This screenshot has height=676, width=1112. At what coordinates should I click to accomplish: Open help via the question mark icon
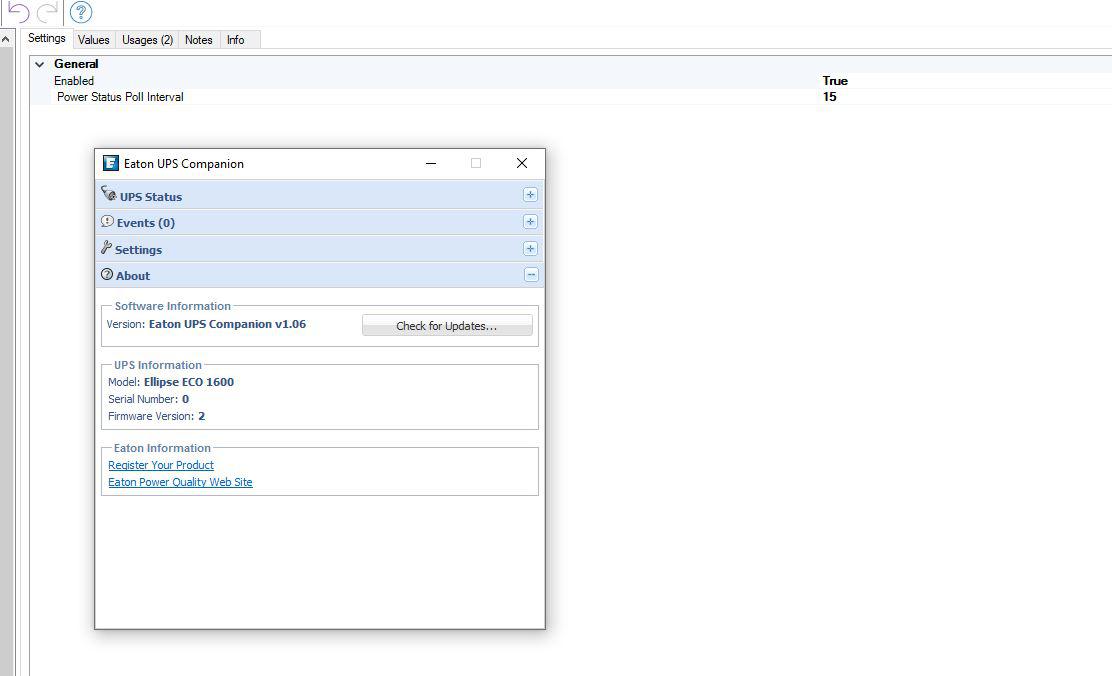80,12
